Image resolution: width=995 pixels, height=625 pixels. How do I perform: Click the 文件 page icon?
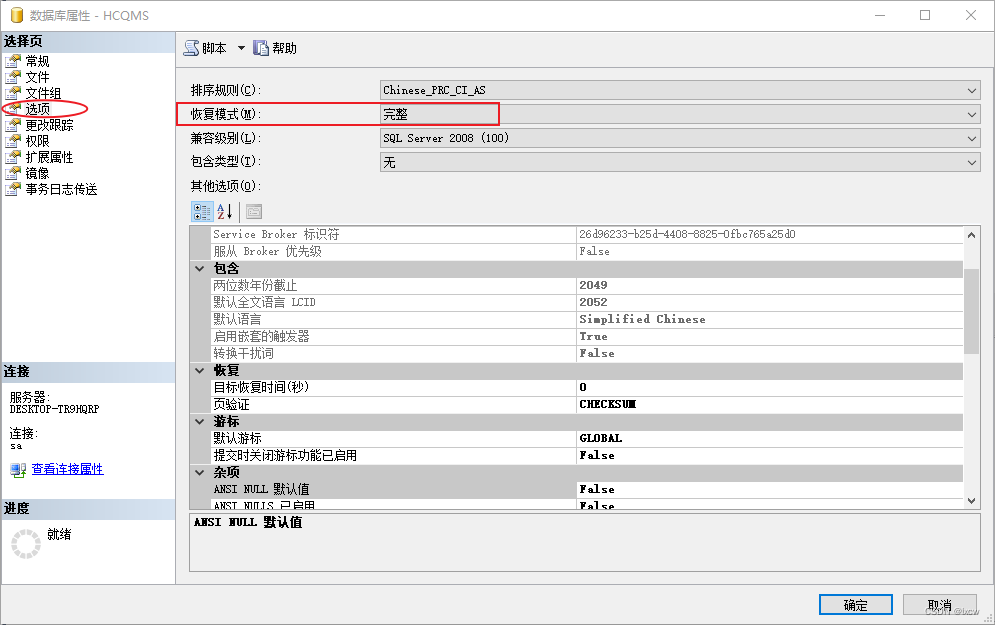[x=13, y=77]
